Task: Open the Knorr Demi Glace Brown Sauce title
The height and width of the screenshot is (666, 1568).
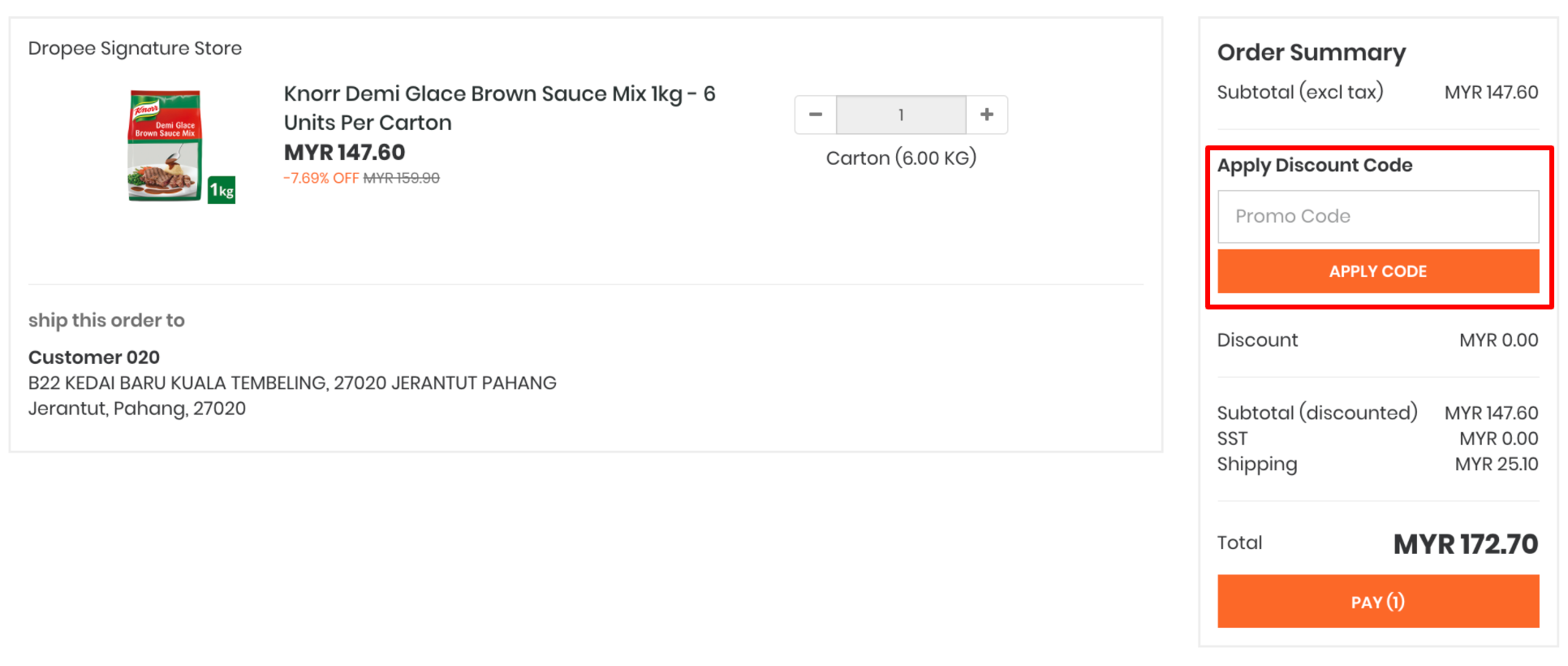Action: [499, 108]
